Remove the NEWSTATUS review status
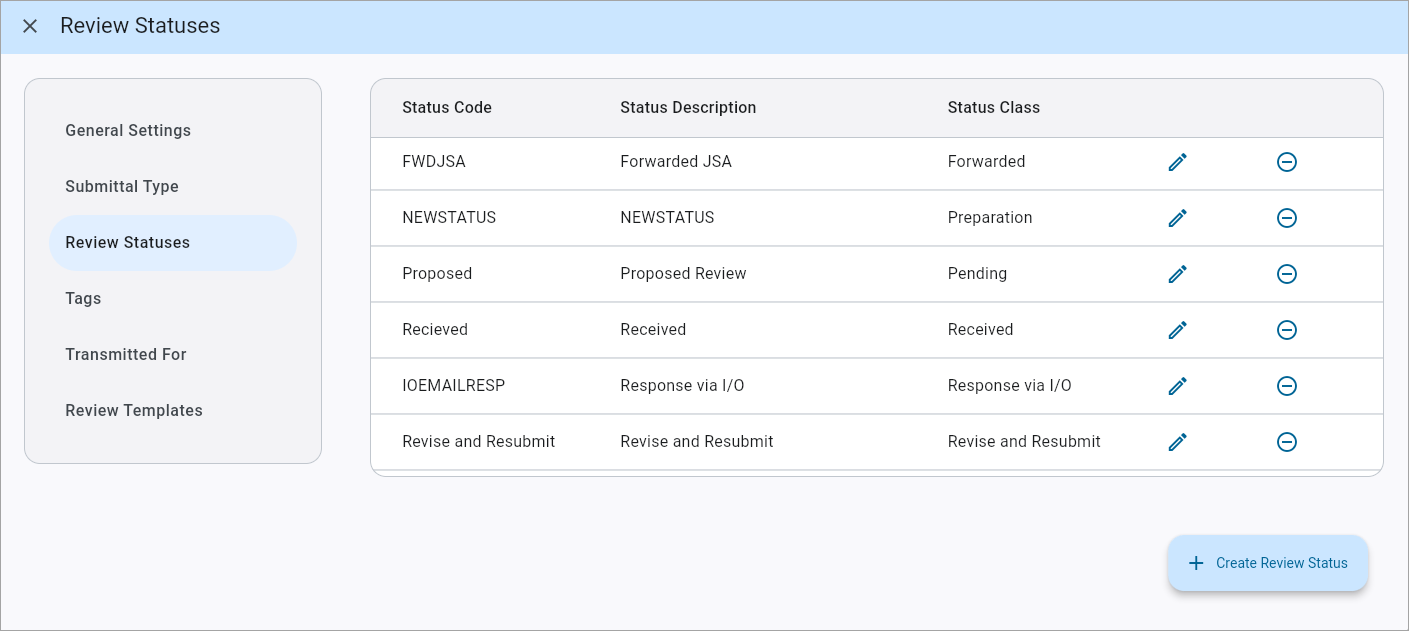 tap(1287, 217)
